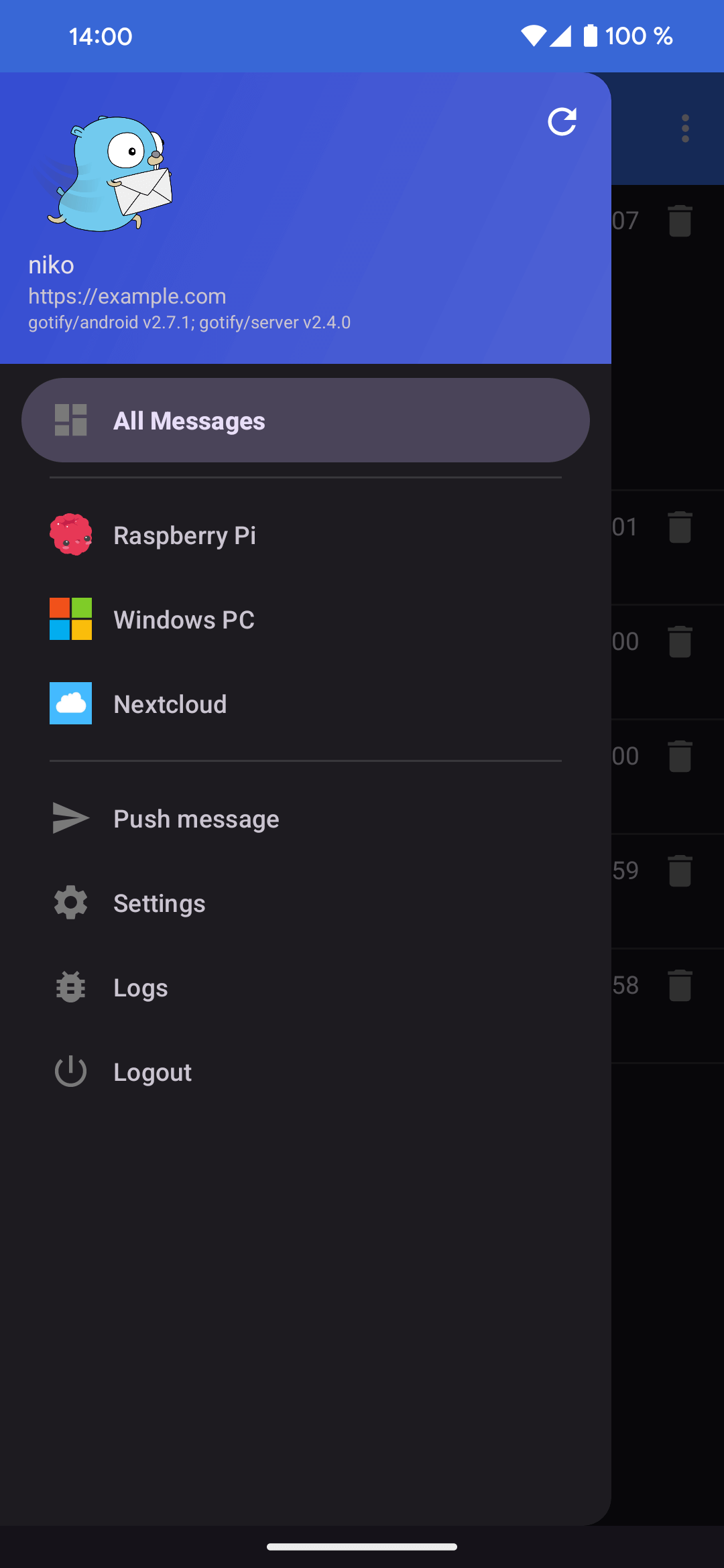The image size is (724, 1568).
Task: Delete the message timestamped 01
Action: [680, 527]
